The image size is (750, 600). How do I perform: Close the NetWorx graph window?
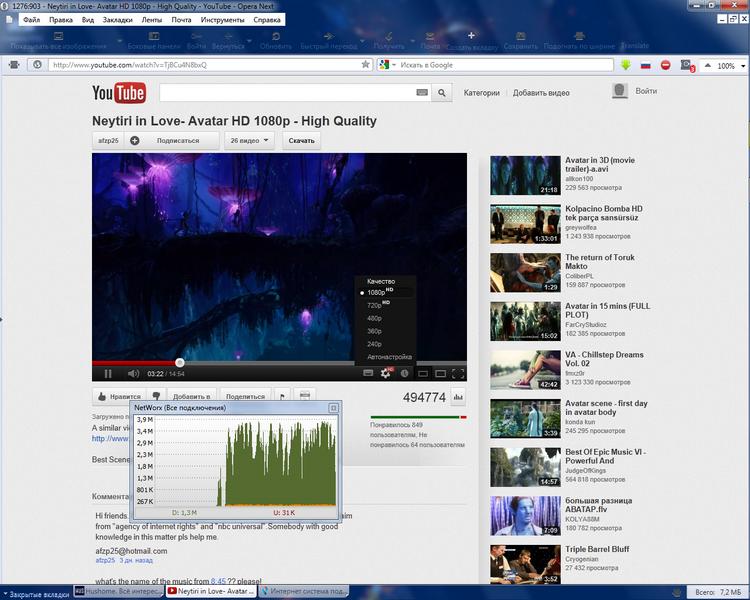coord(333,408)
